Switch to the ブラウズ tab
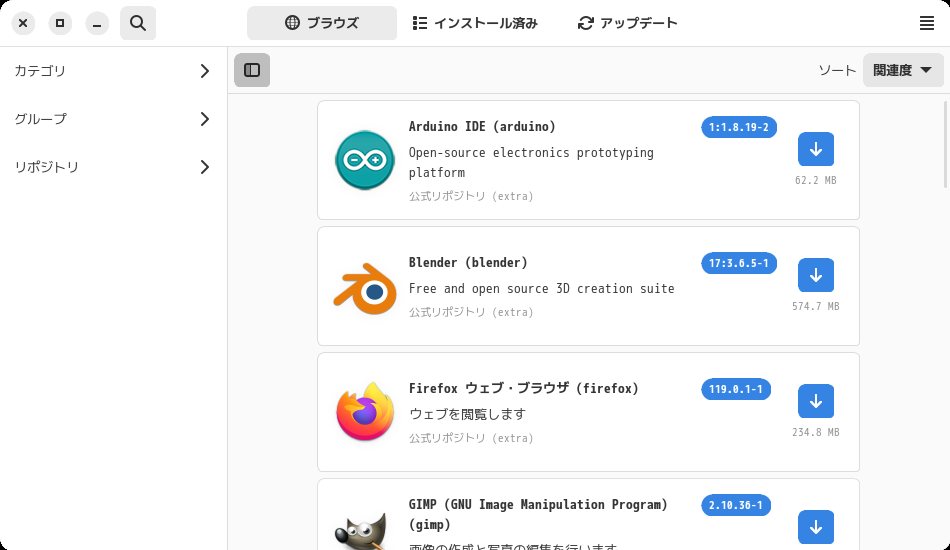The image size is (950, 550). click(x=322, y=23)
